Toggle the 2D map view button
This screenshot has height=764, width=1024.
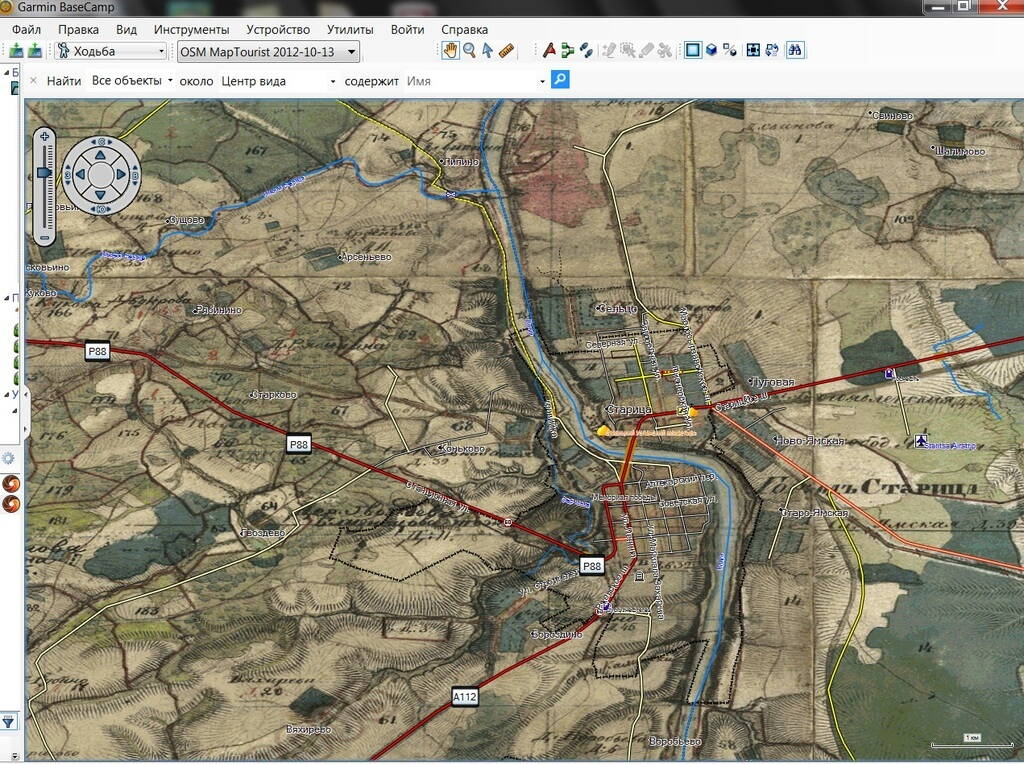pyautogui.click(x=692, y=50)
